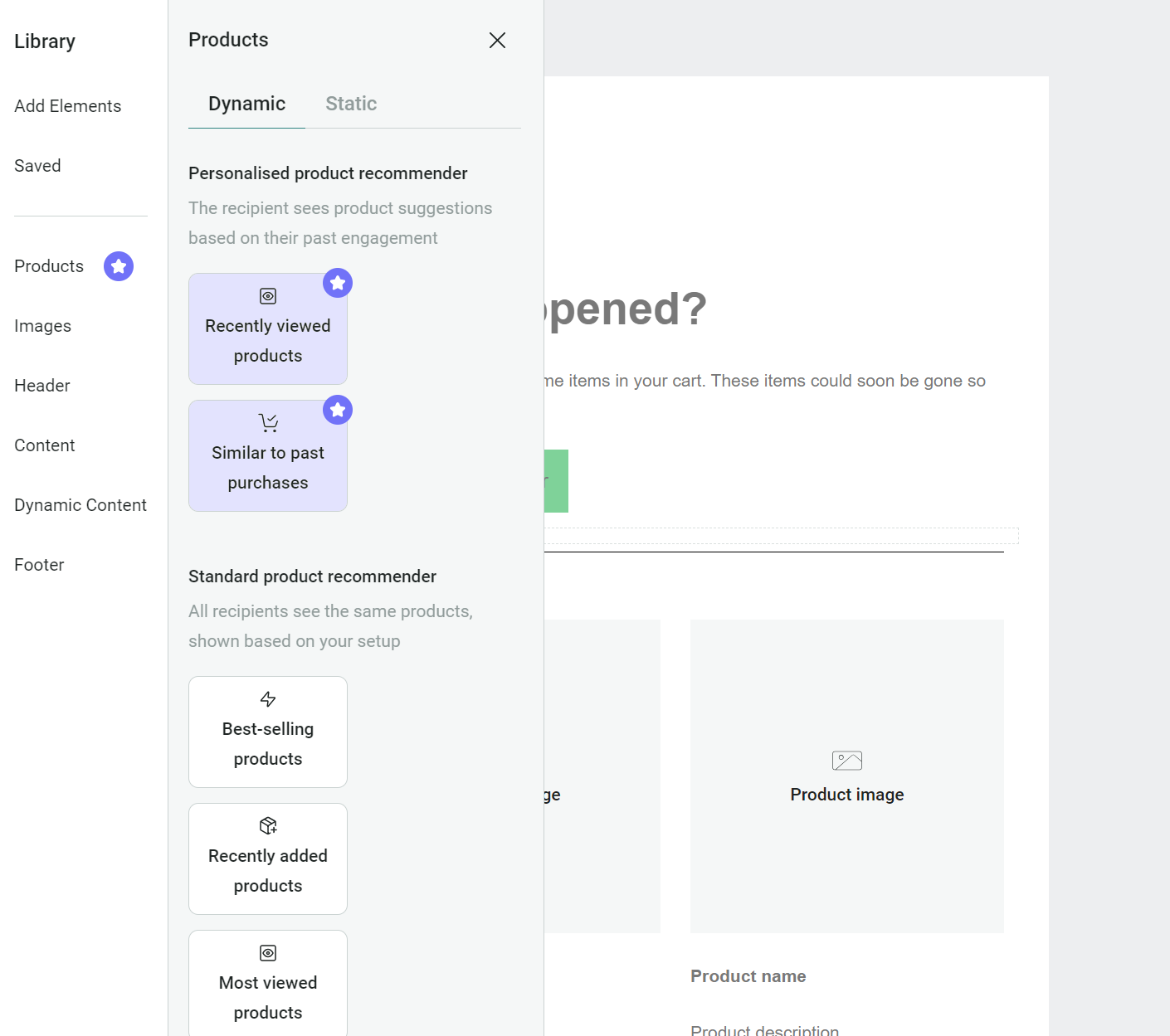The width and height of the screenshot is (1170, 1036).
Task: Close the Products panel
Action: [x=497, y=40]
